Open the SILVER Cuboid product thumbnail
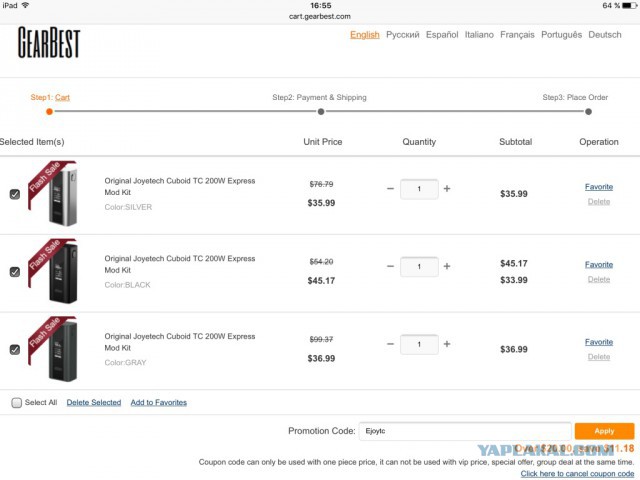640x480 pixels. click(x=52, y=193)
